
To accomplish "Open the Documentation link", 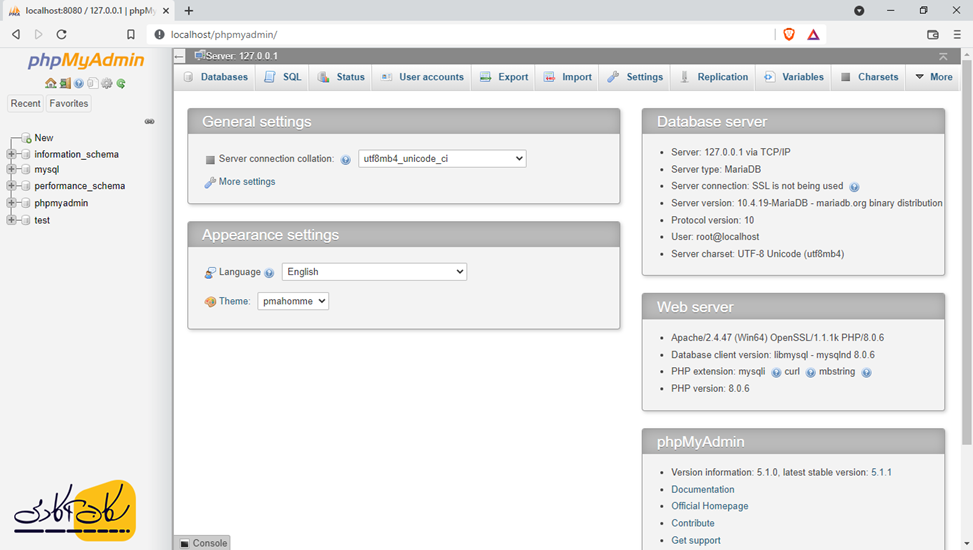I will [x=702, y=490].
